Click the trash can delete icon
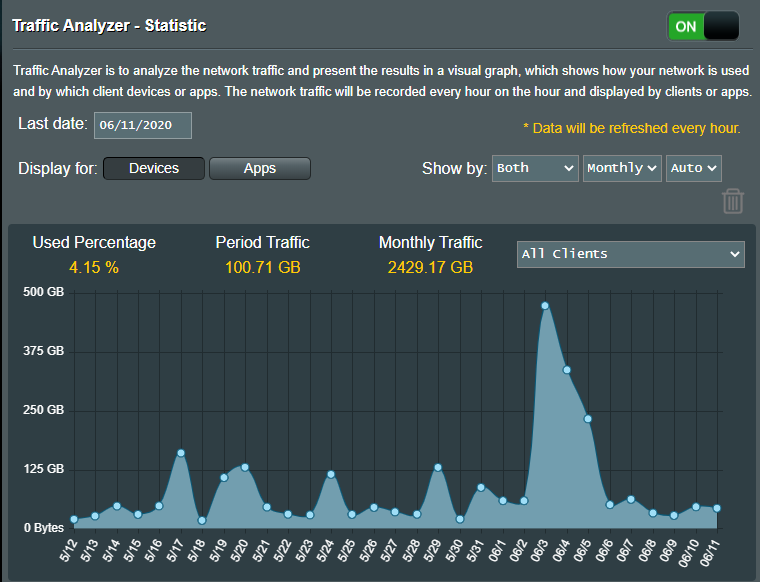The width and height of the screenshot is (760, 582). (733, 200)
